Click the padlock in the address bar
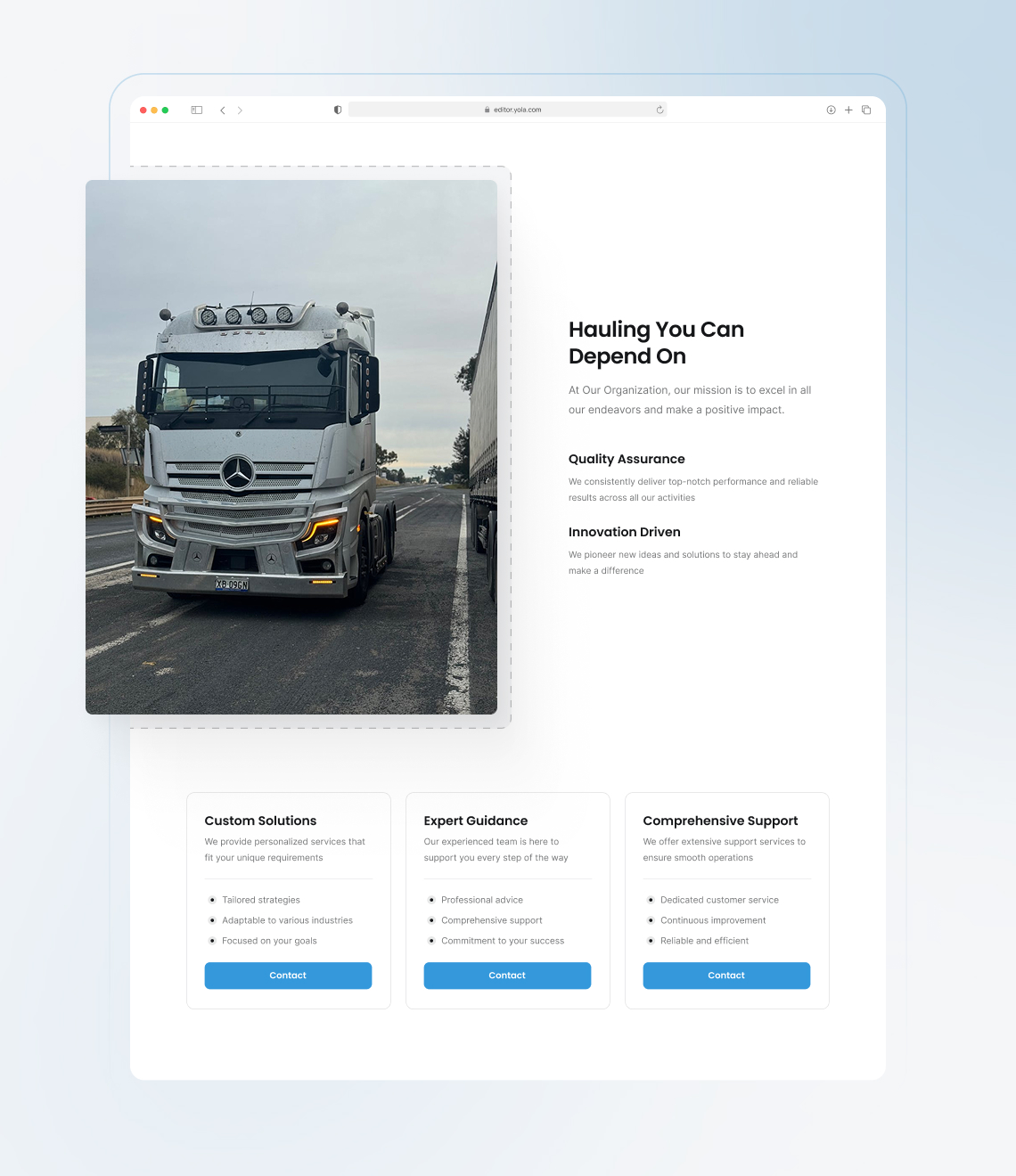Screen dimensions: 1016x1176 point(488,109)
